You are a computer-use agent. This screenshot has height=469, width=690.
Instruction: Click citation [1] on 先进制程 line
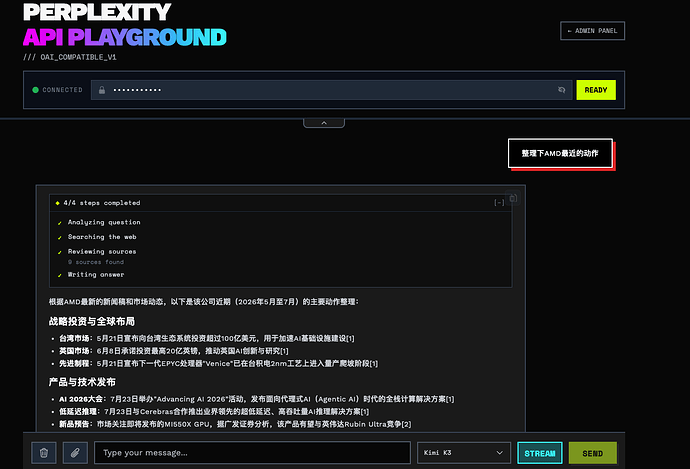(x=374, y=363)
